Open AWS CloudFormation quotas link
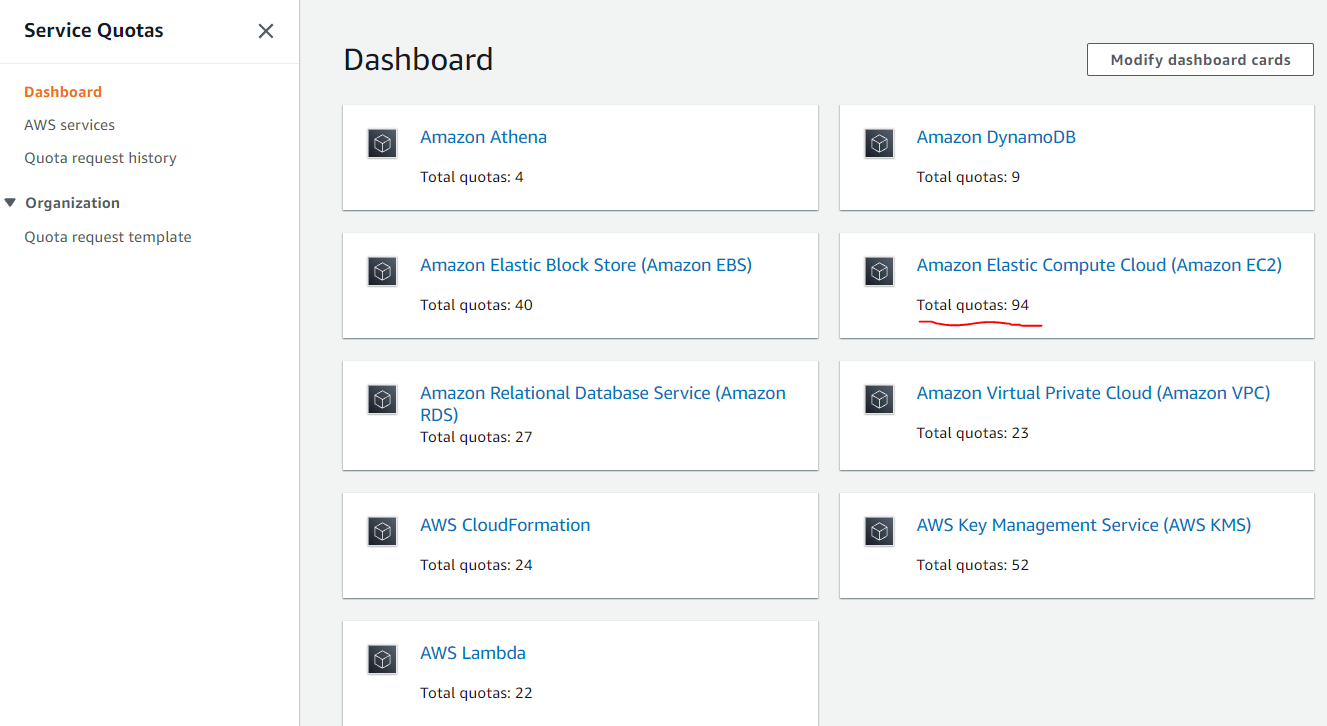 tap(505, 525)
